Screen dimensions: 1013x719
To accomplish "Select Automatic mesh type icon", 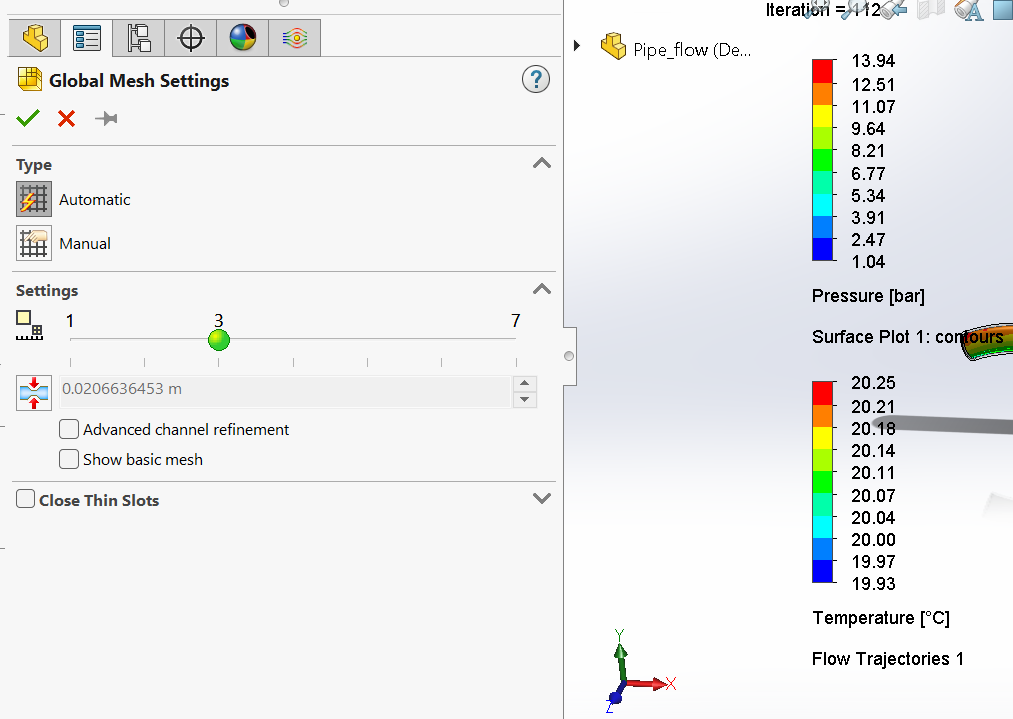I will [x=34, y=199].
